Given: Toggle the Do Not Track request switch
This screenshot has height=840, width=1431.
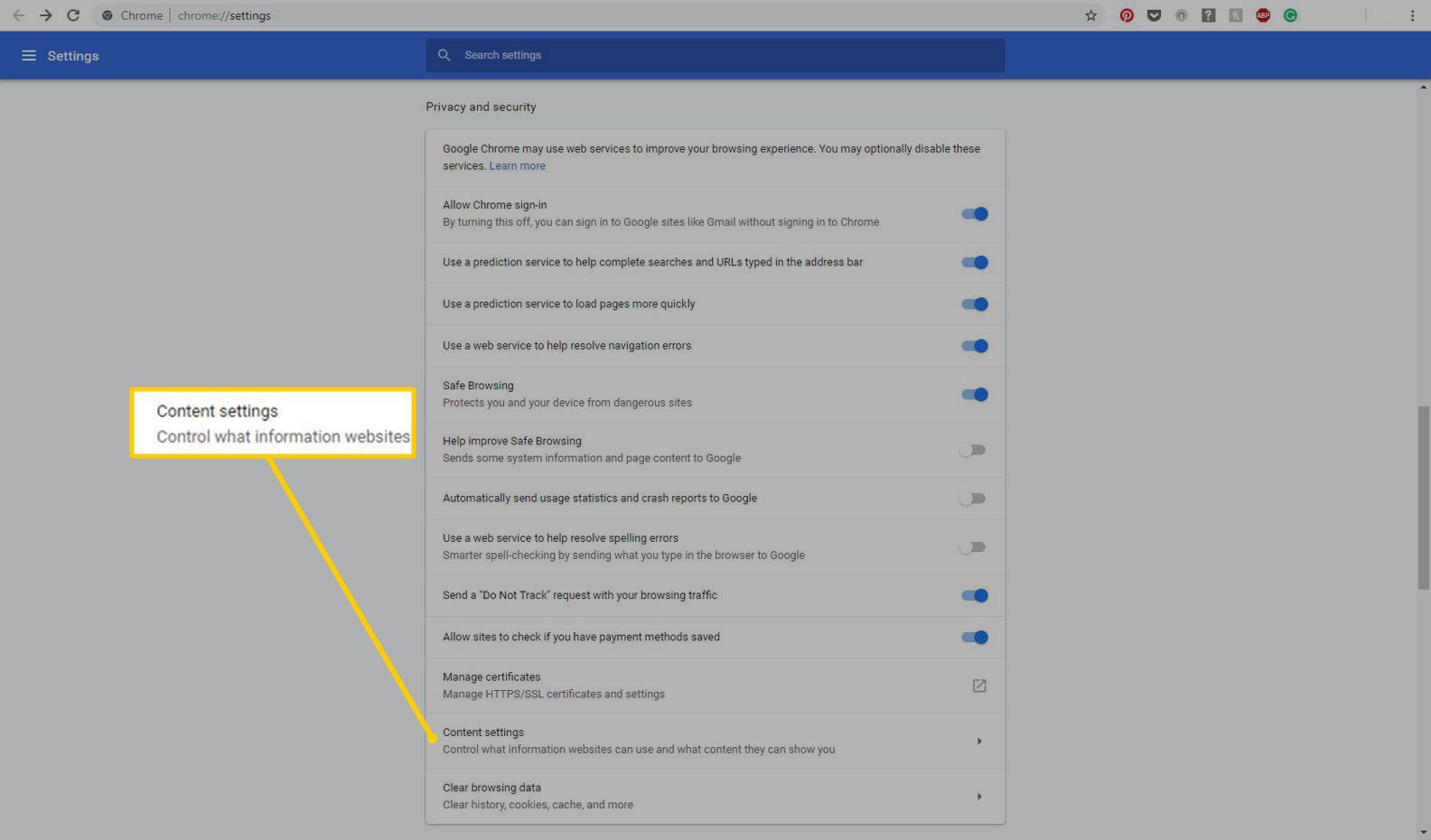Looking at the screenshot, I should coord(975,595).
